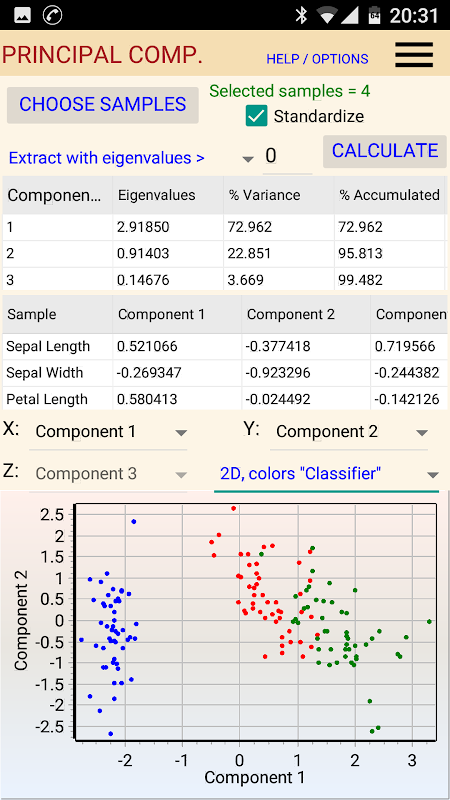The height and width of the screenshot is (800, 450).
Task: Tap the call notification icon
Action: (x=52, y=15)
